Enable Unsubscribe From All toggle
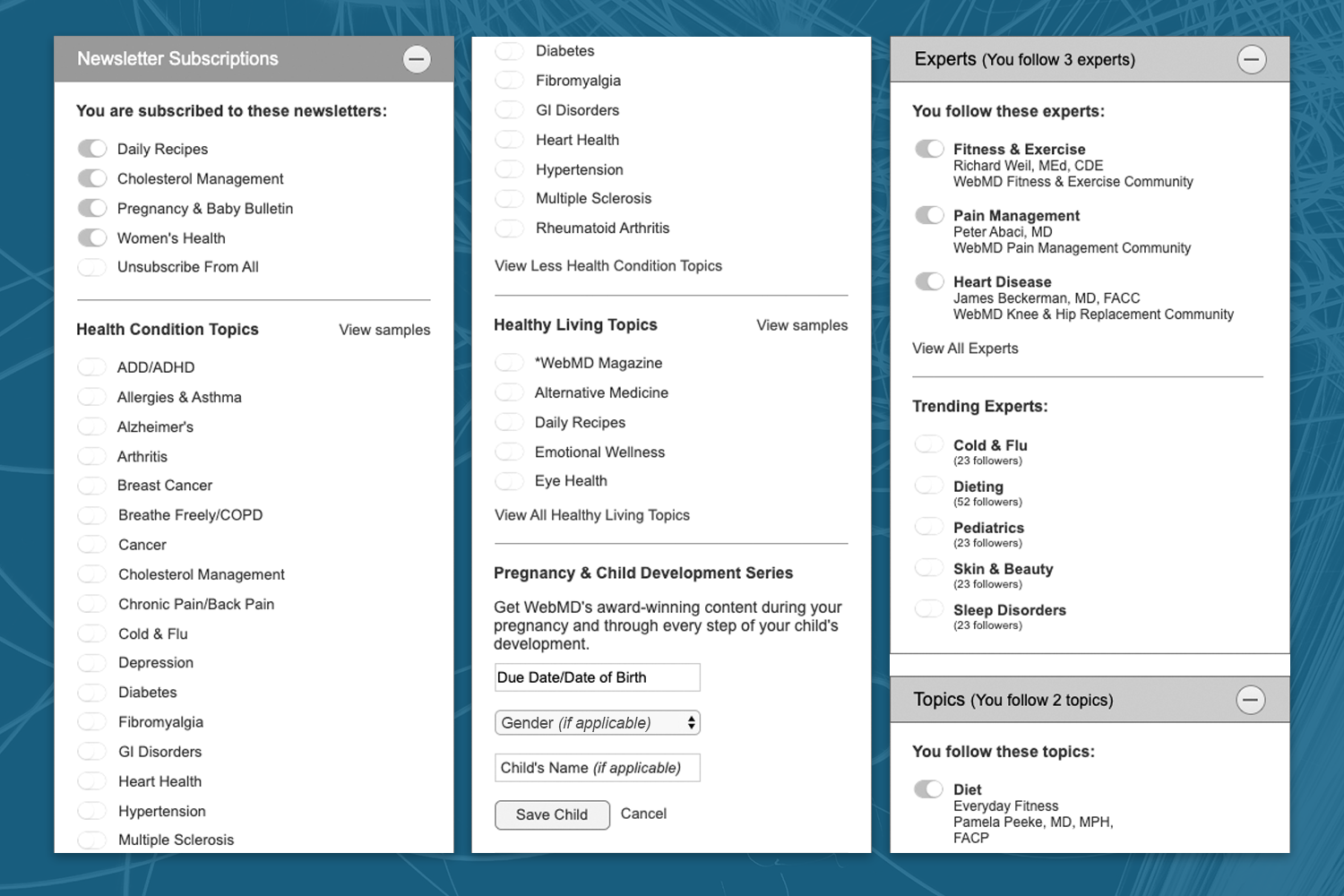The image size is (1344, 896). click(x=92, y=267)
